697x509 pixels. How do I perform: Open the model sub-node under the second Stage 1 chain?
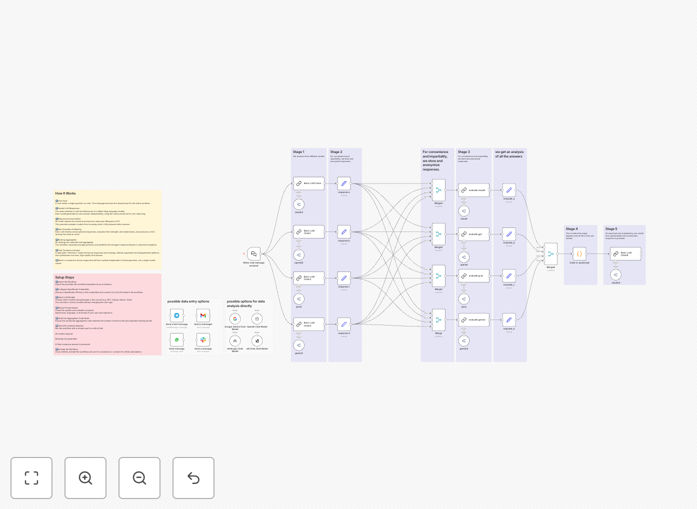coord(299,255)
